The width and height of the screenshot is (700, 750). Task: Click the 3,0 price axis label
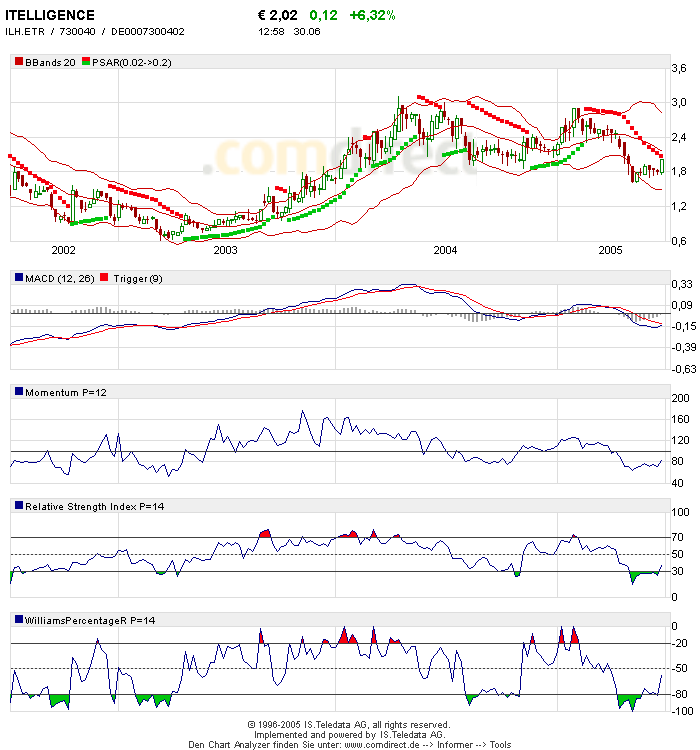679,102
